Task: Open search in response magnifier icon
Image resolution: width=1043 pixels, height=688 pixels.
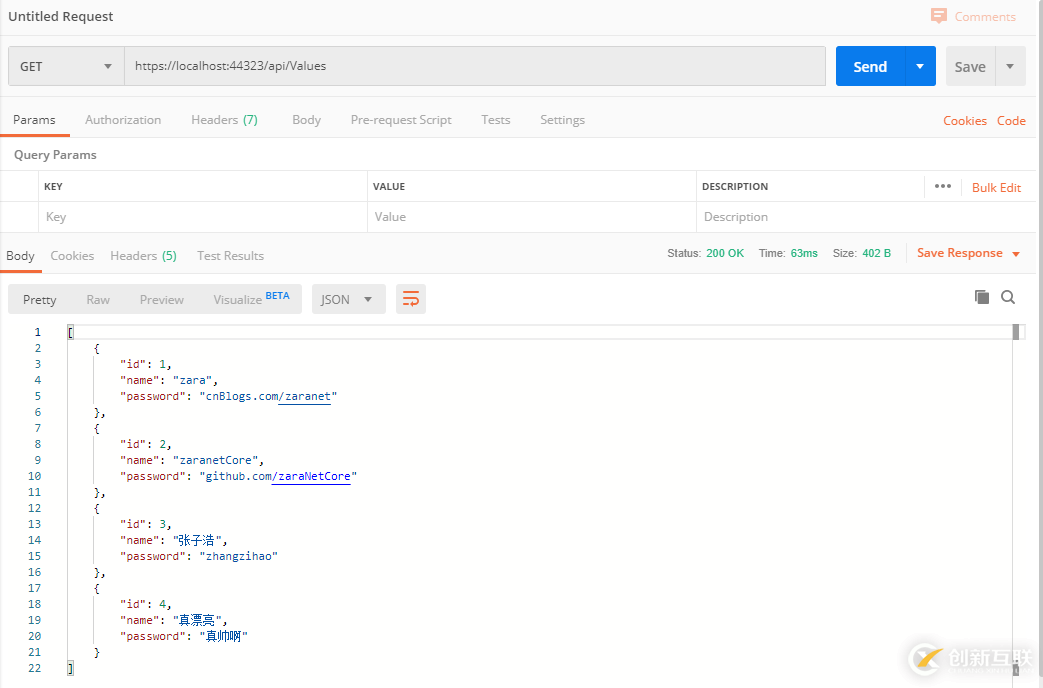Action: click(1008, 297)
